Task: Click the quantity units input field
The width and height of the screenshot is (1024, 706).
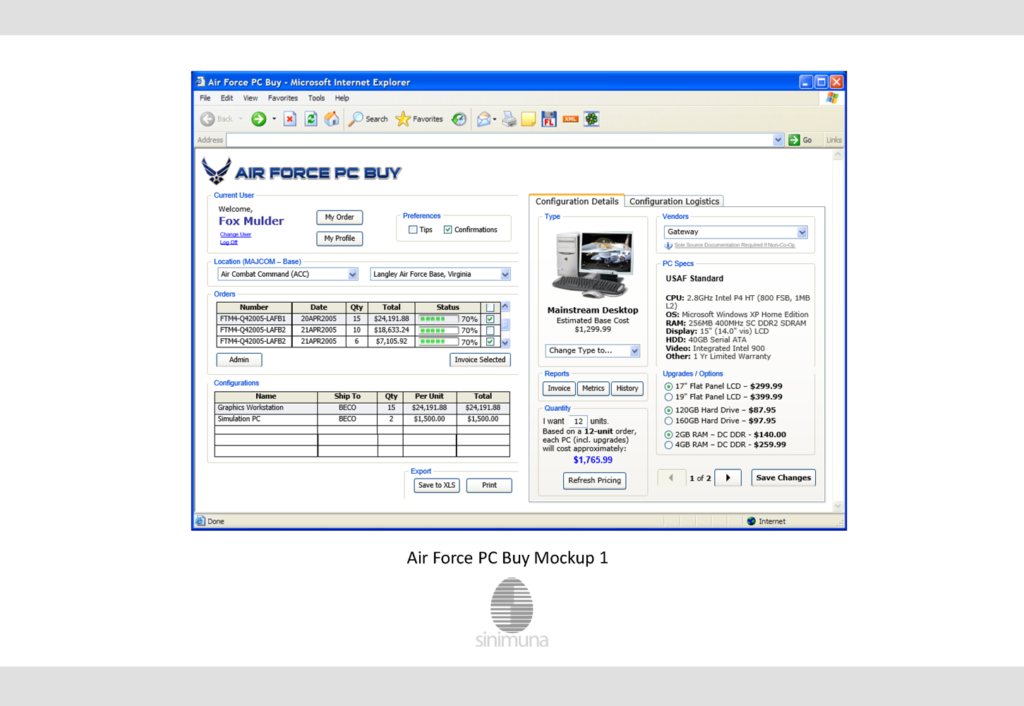Action: pos(577,421)
